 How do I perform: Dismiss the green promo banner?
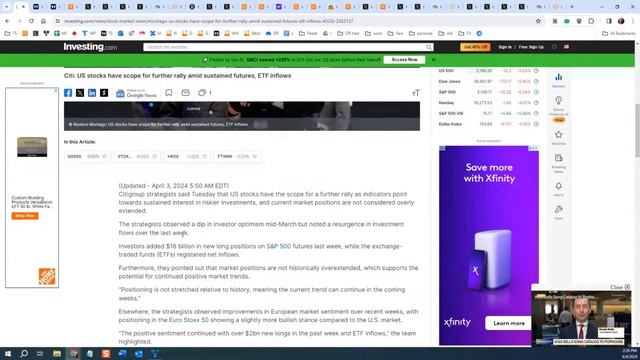(433, 60)
